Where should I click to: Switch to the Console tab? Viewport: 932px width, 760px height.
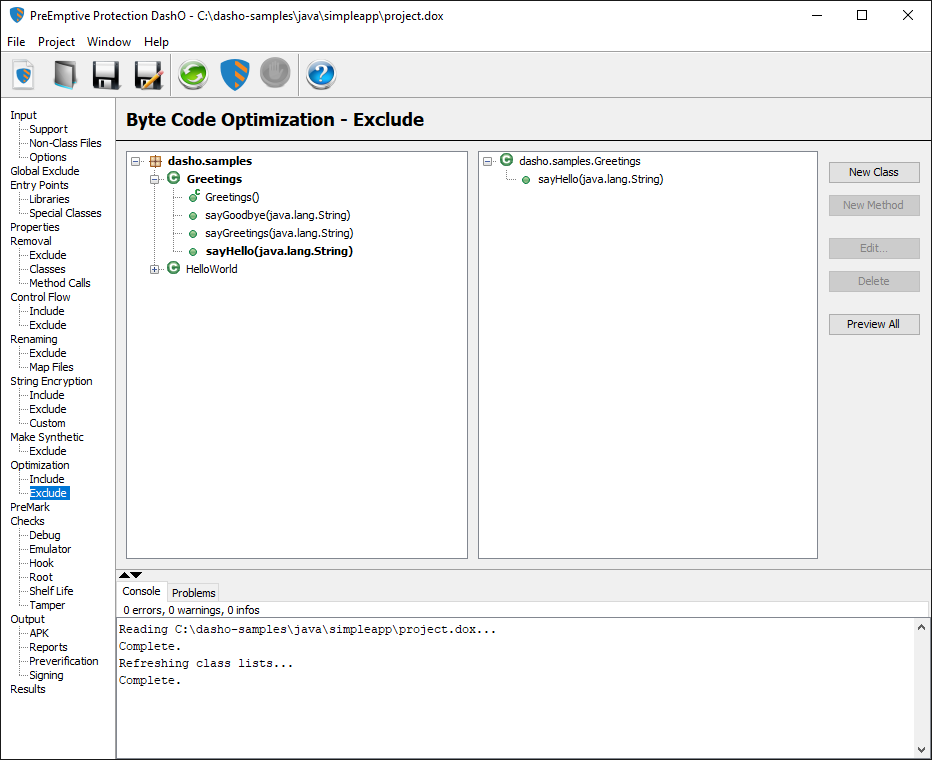point(141,591)
